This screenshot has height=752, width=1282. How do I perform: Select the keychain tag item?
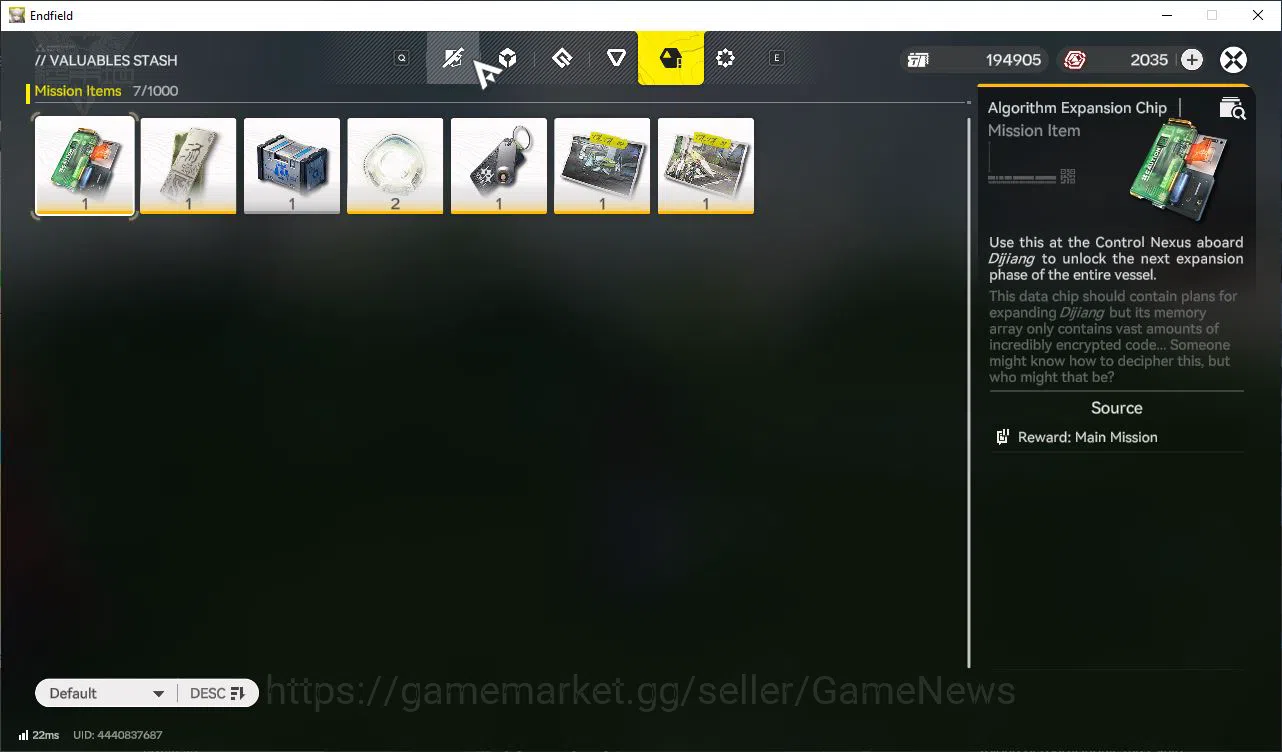click(x=499, y=166)
